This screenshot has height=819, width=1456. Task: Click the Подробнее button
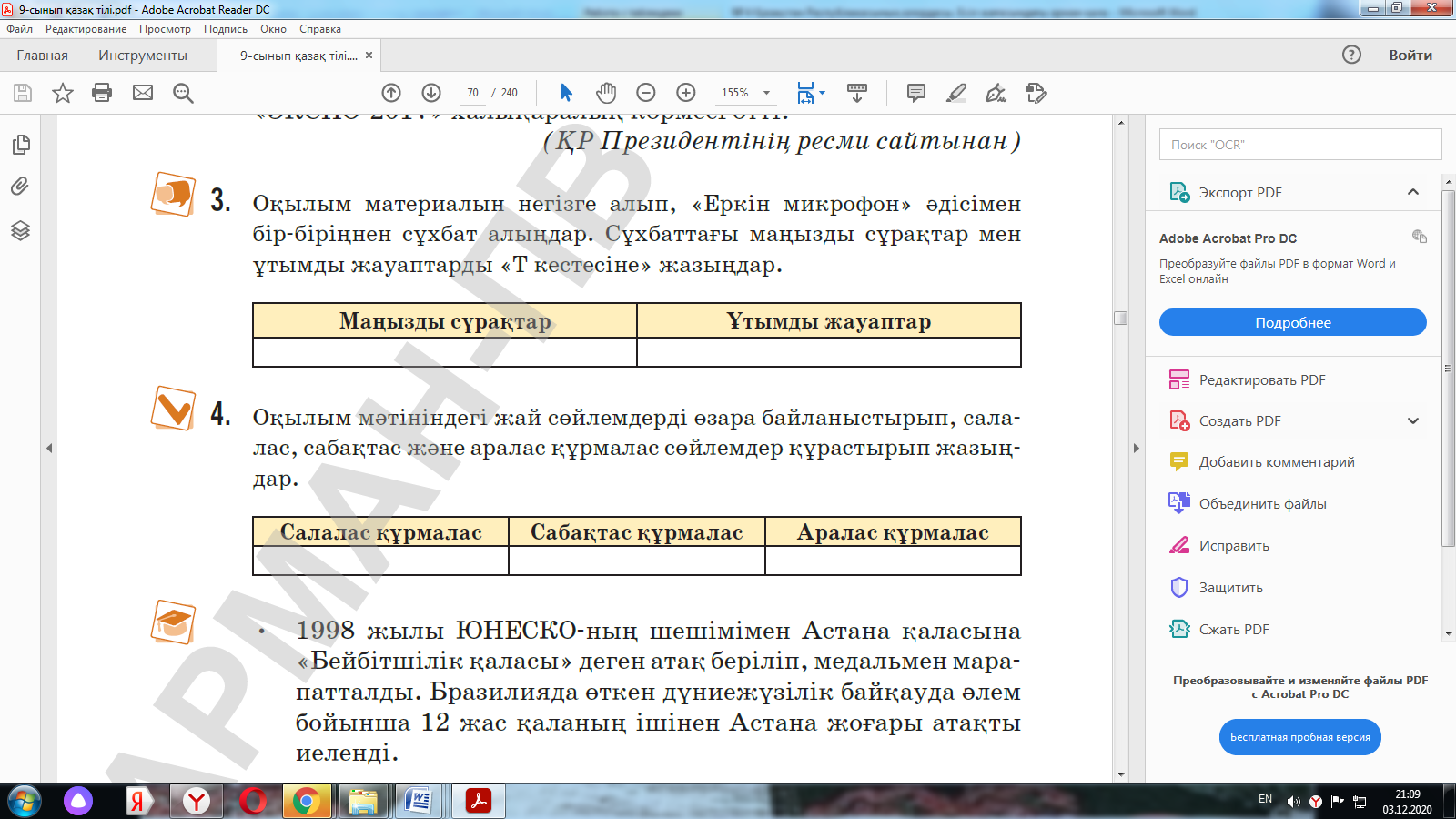1292,323
